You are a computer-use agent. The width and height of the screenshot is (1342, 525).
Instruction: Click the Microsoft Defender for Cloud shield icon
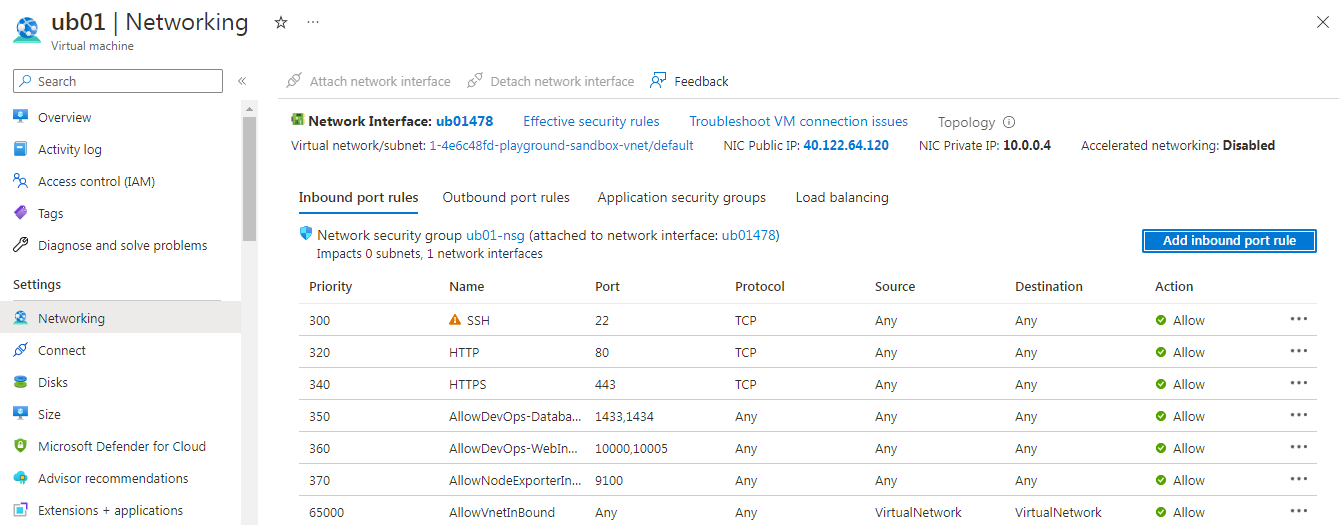pyautogui.click(x=20, y=446)
